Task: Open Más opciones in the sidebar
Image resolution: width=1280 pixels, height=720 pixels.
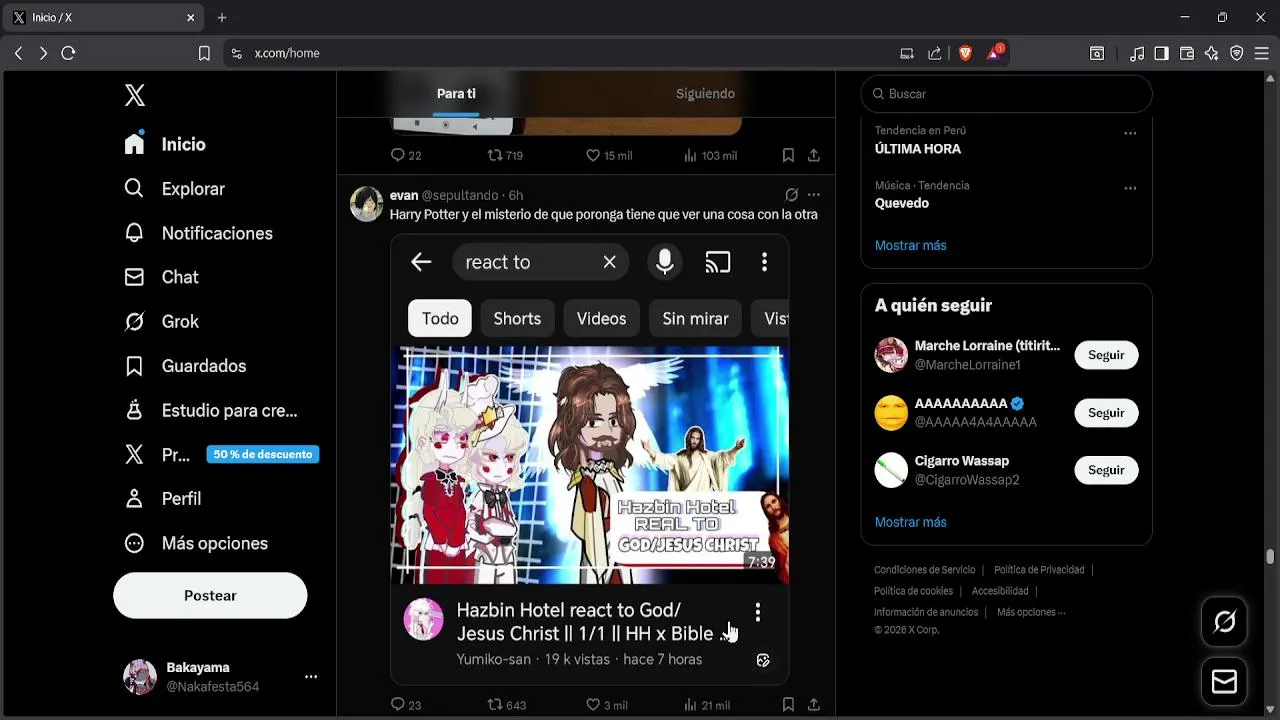Action: 195,543
